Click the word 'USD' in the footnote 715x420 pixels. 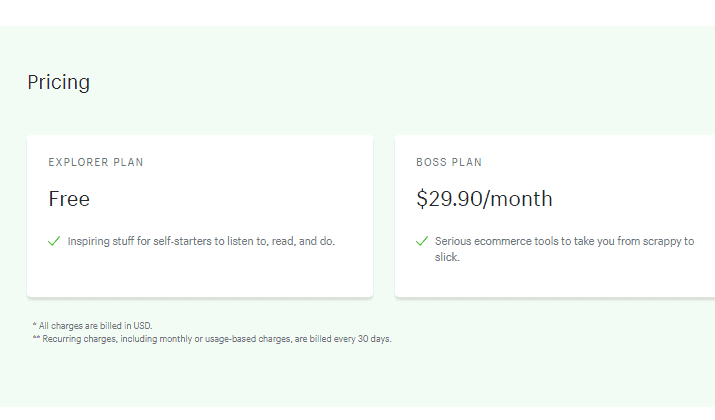coord(142,326)
